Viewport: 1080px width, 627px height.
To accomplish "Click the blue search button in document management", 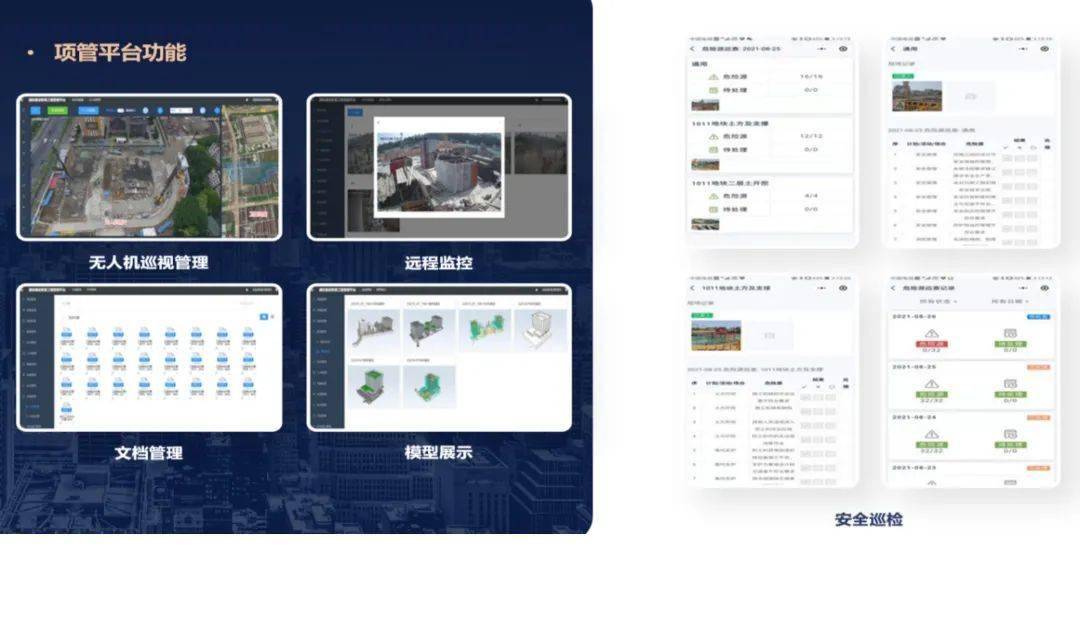I will click(264, 316).
